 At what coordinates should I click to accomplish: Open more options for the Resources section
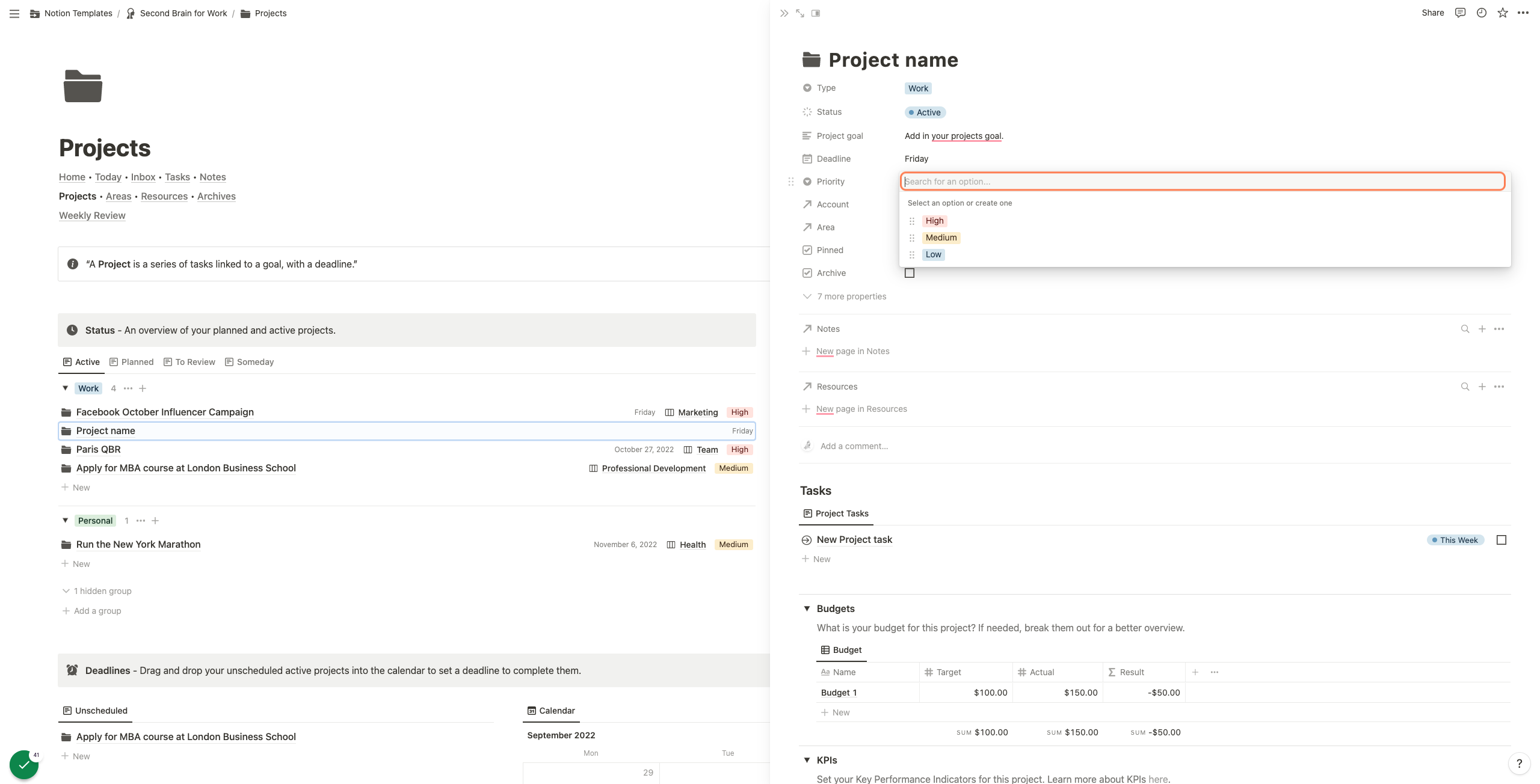pyautogui.click(x=1499, y=387)
